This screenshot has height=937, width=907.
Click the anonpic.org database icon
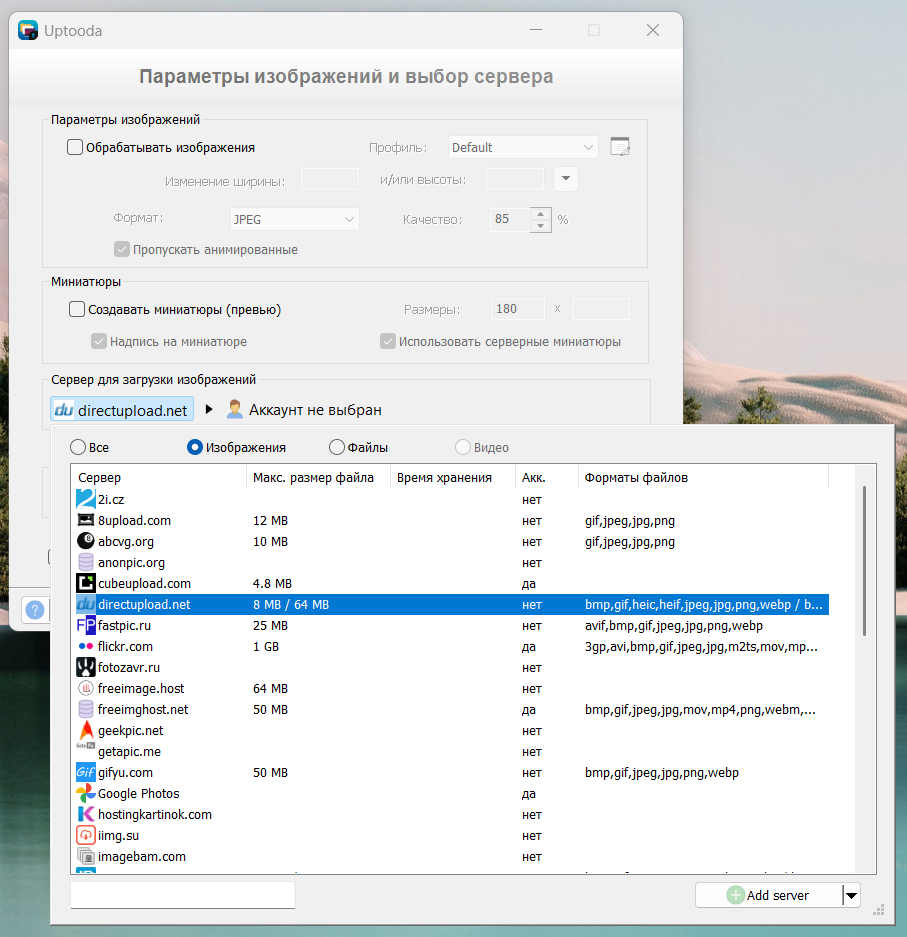click(86, 562)
